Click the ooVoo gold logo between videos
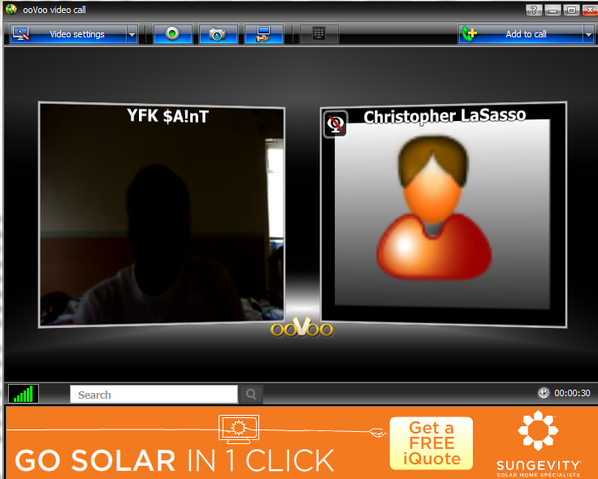 (302, 328)
